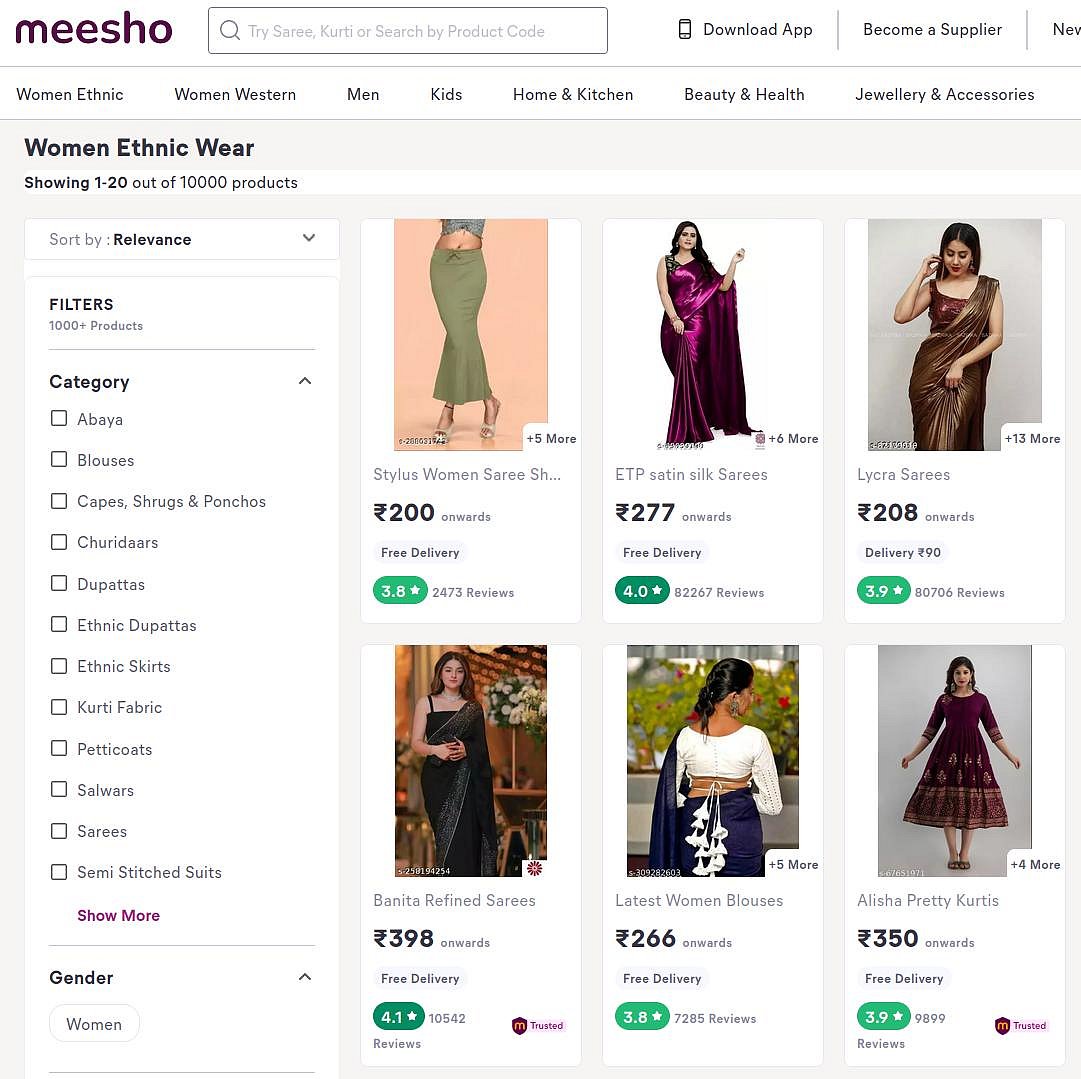Click the star on the 3.9 Lycra Sarees rating

tap(897, 590)
